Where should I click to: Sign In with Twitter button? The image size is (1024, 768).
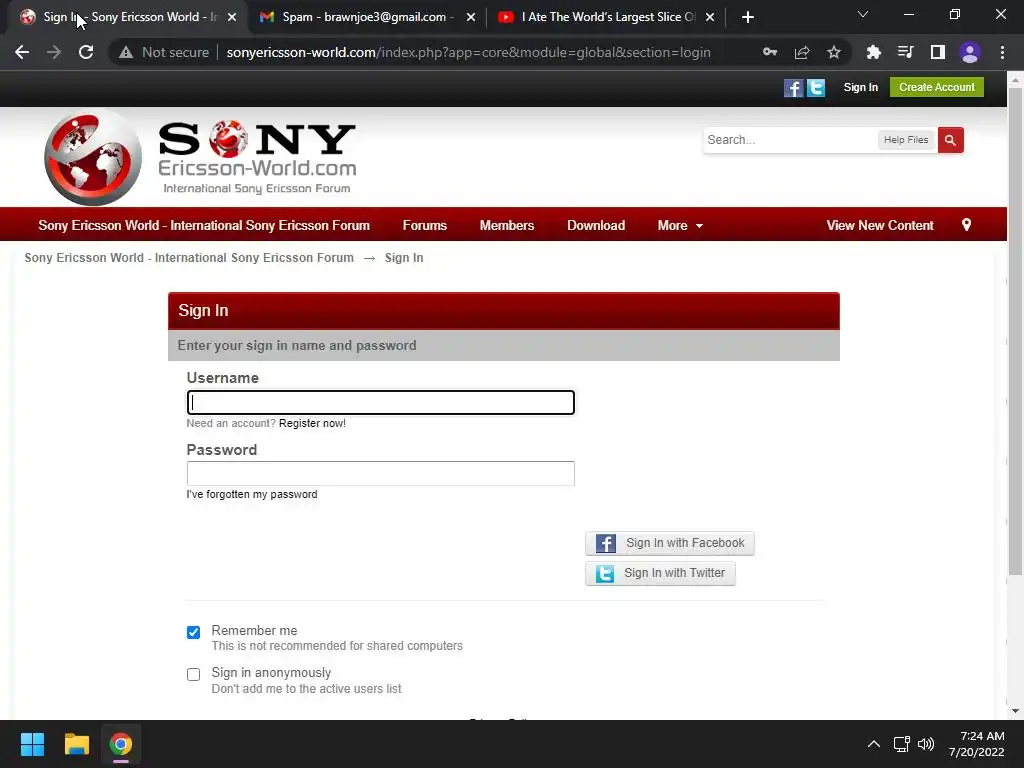(x=660, y=573)
